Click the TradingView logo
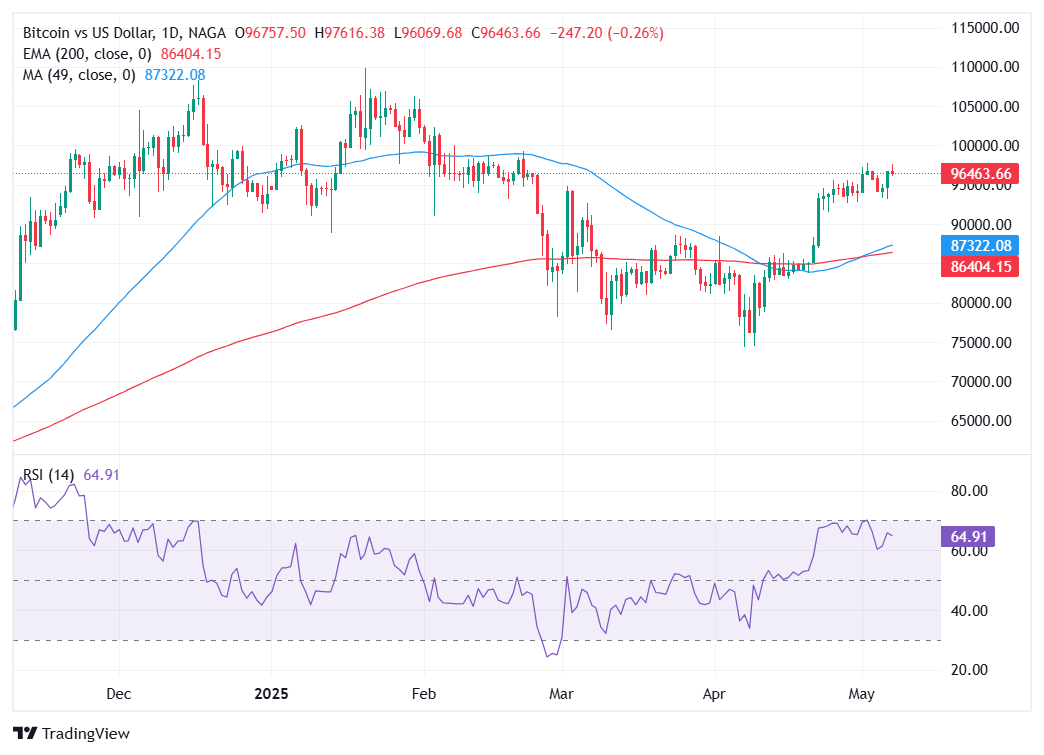The image size is (1044, 755). [70, 733]
